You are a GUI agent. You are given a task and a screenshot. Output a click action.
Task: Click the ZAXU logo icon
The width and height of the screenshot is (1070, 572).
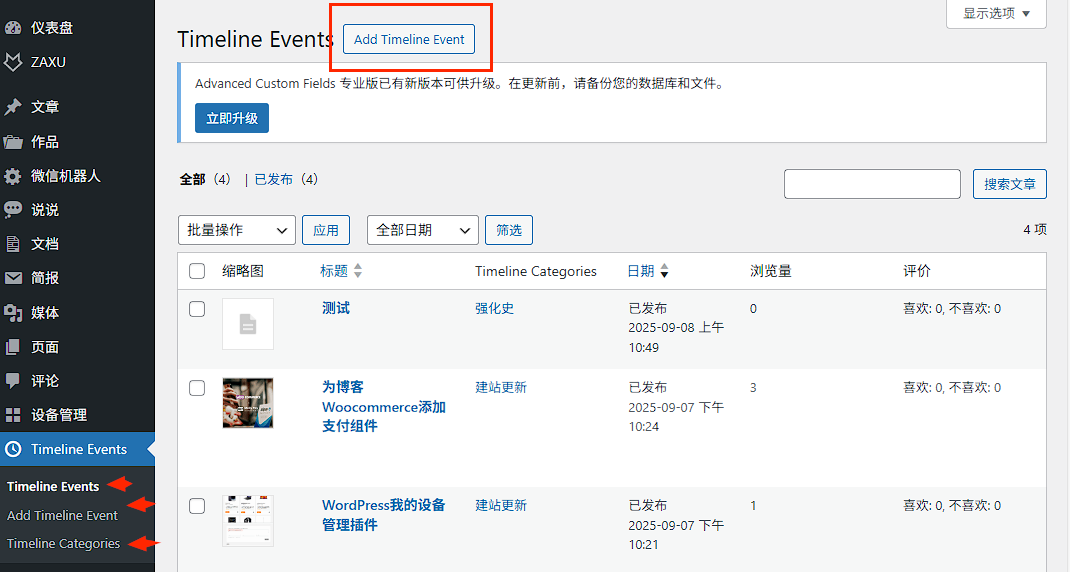tap(13, 62)
